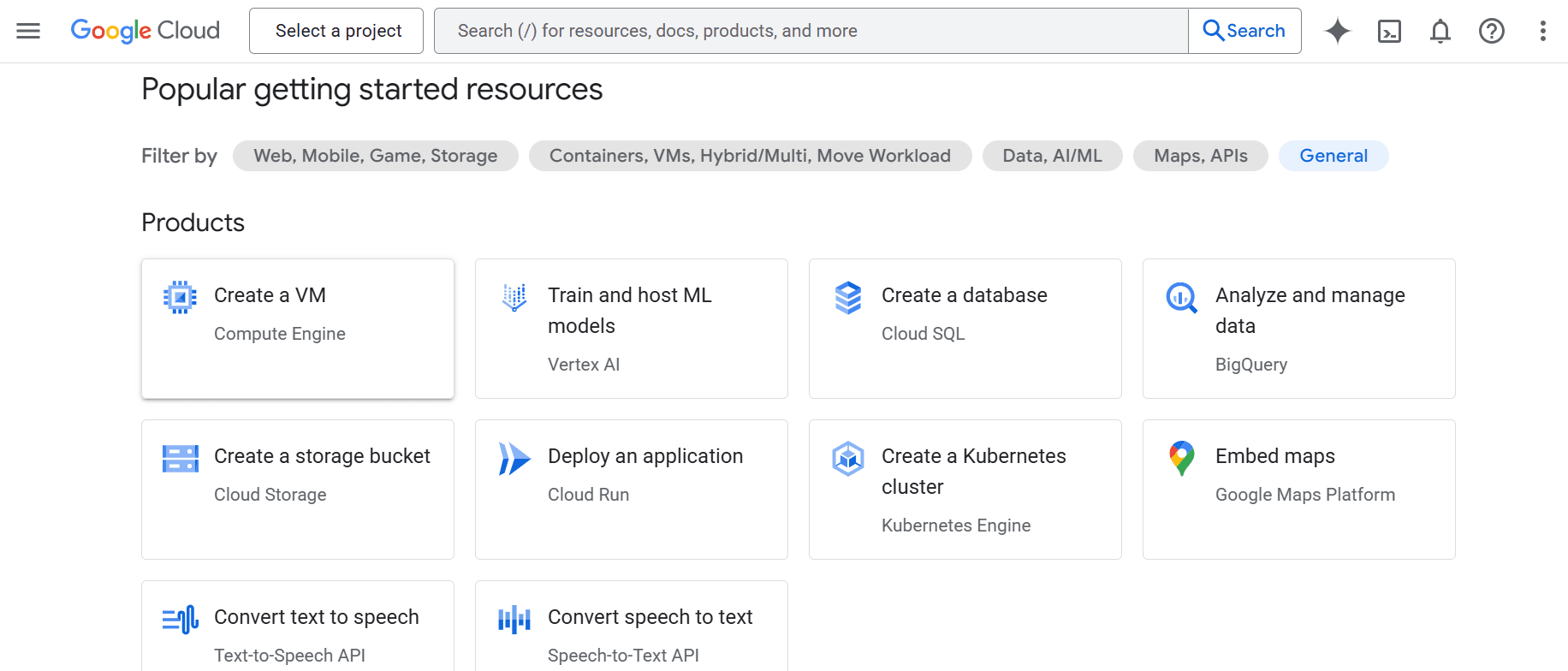The image size is (1568, 671).
Task: Click the 'Cloud SQL' subtitle text
Action: tap(924, 334)
